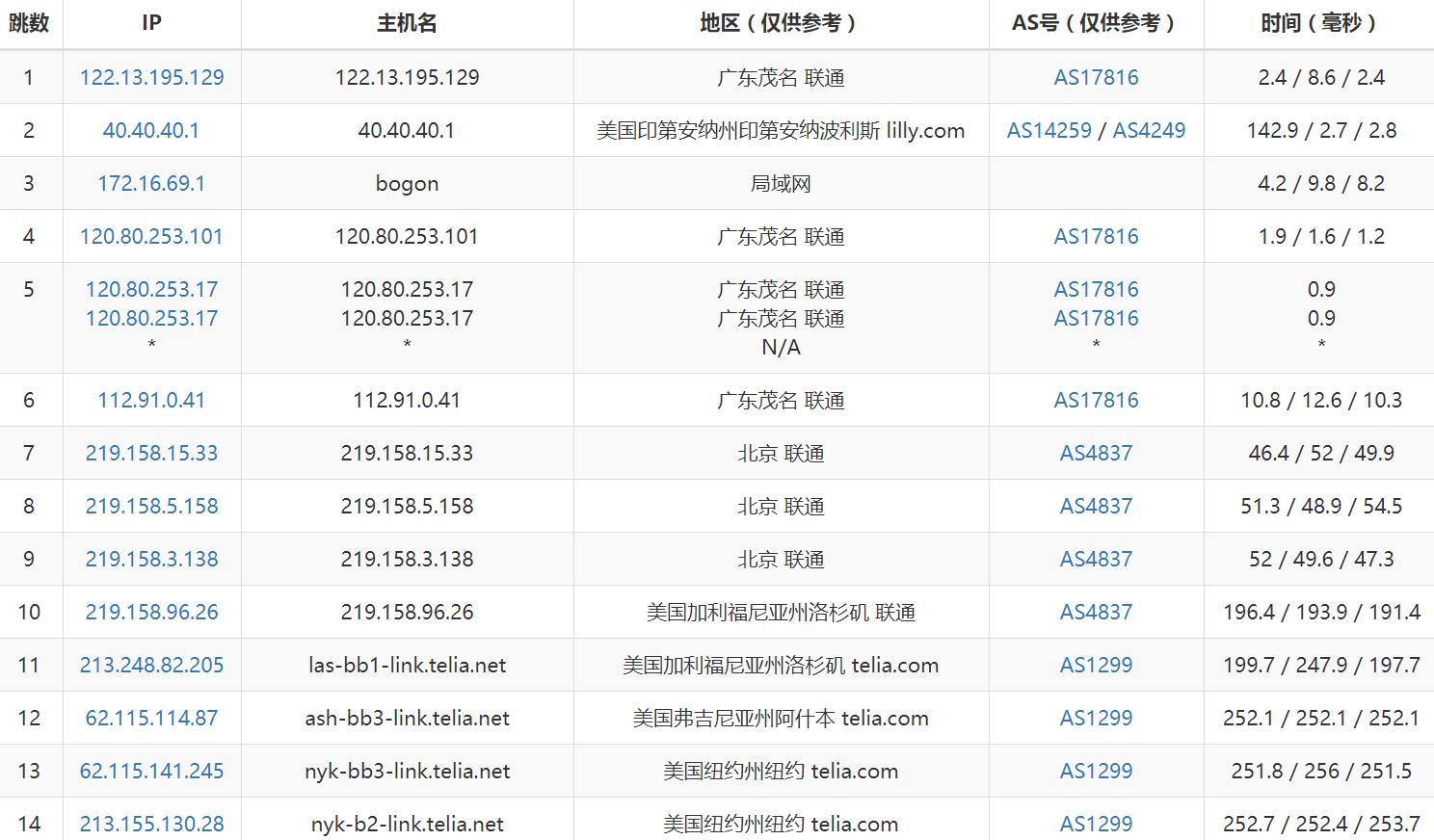This screenshot has width=1434, height=840.
Task: Open the 219.158.15.33 link in IP column
Action: pos(151,453)
